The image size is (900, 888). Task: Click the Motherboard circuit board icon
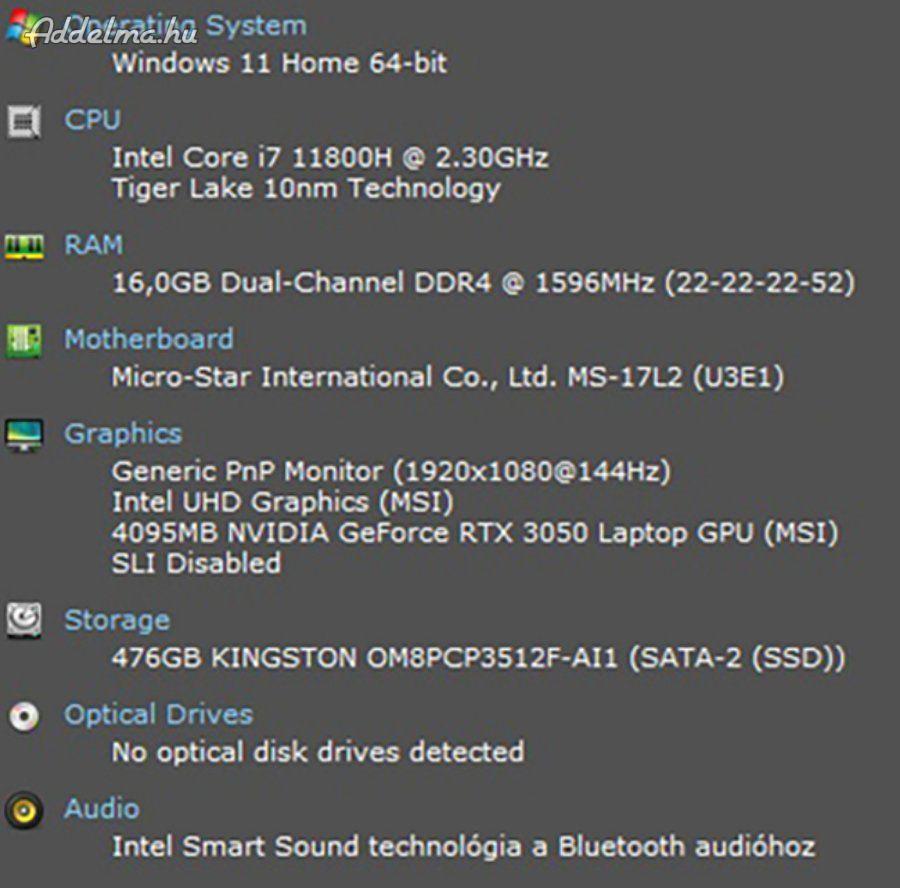coord(23,340)
